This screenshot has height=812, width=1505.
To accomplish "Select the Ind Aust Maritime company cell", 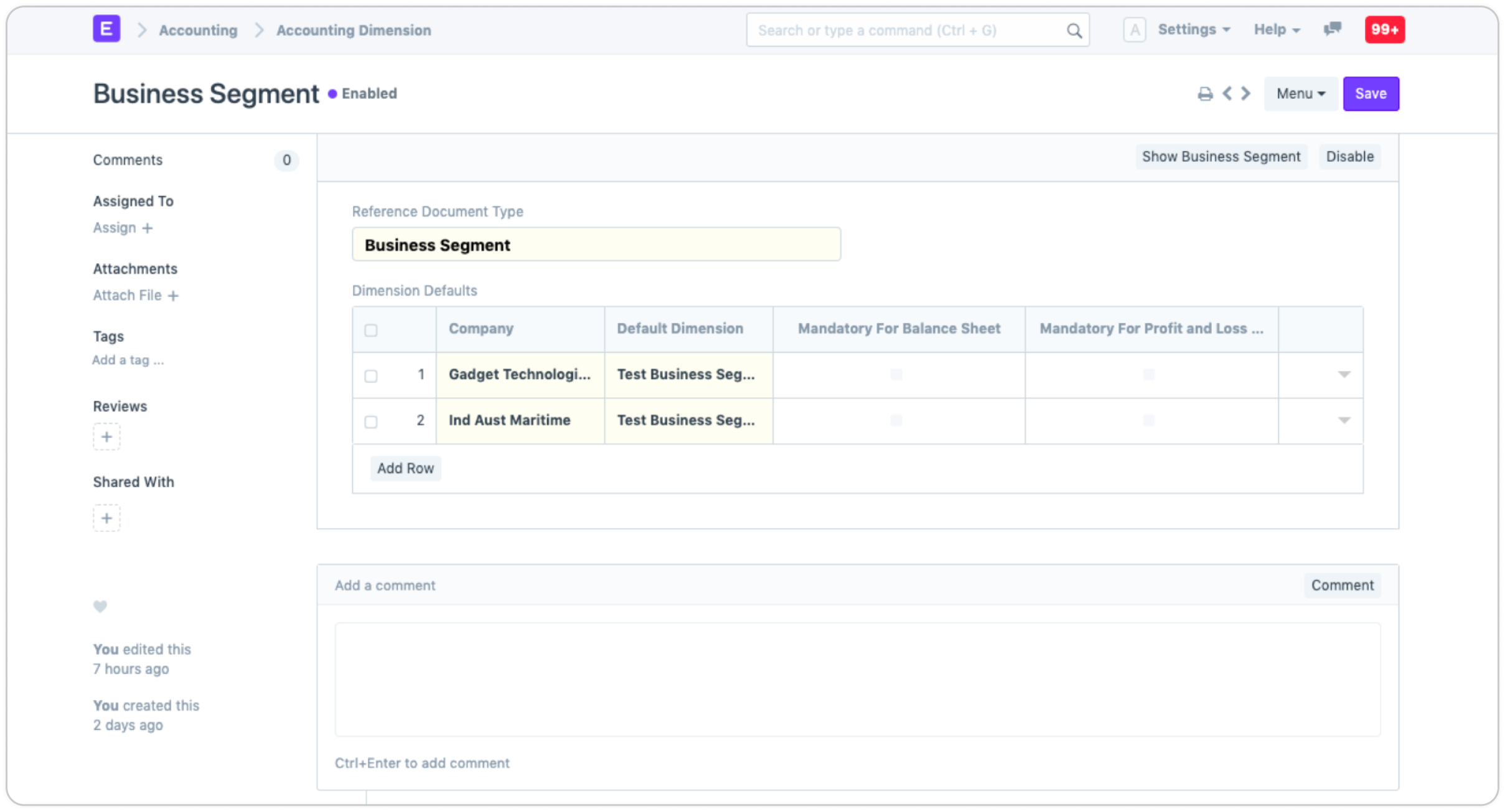I will click(x=520, y=421).
